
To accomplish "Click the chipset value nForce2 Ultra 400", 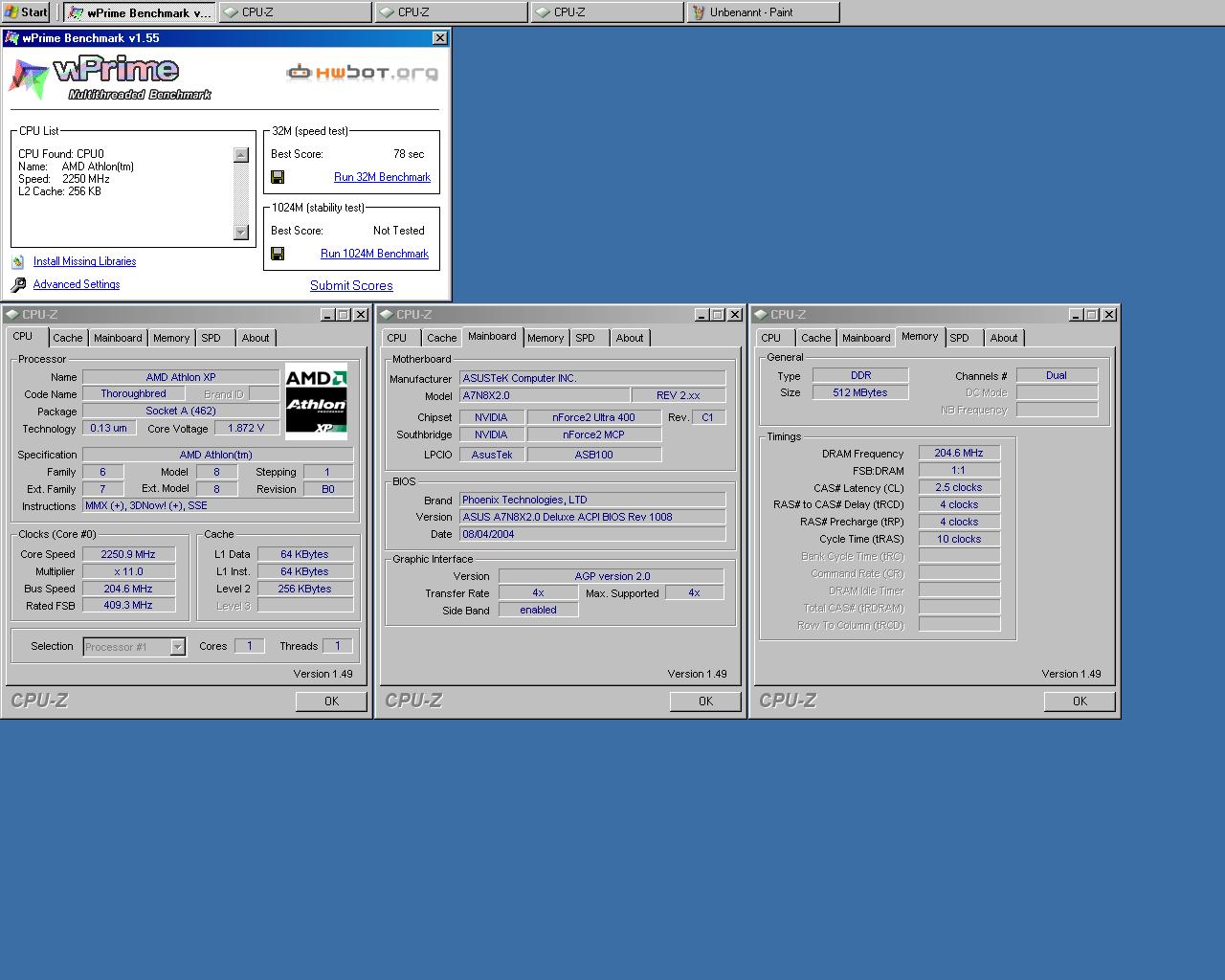I will pos(594,417).
